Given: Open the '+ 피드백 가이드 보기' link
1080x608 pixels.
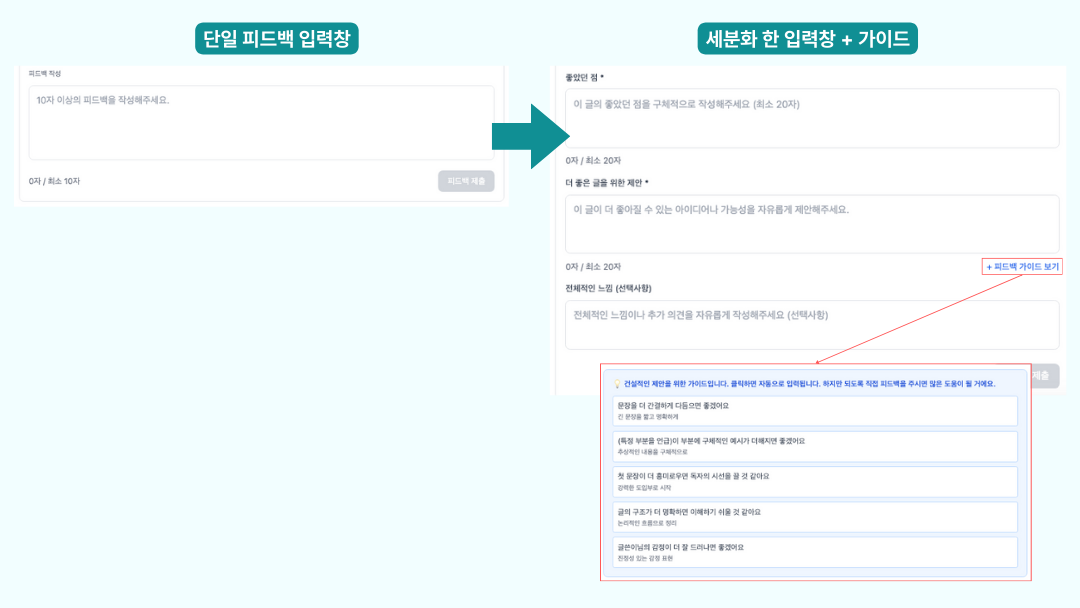Looking at the screenshot, I should 1022,267.
